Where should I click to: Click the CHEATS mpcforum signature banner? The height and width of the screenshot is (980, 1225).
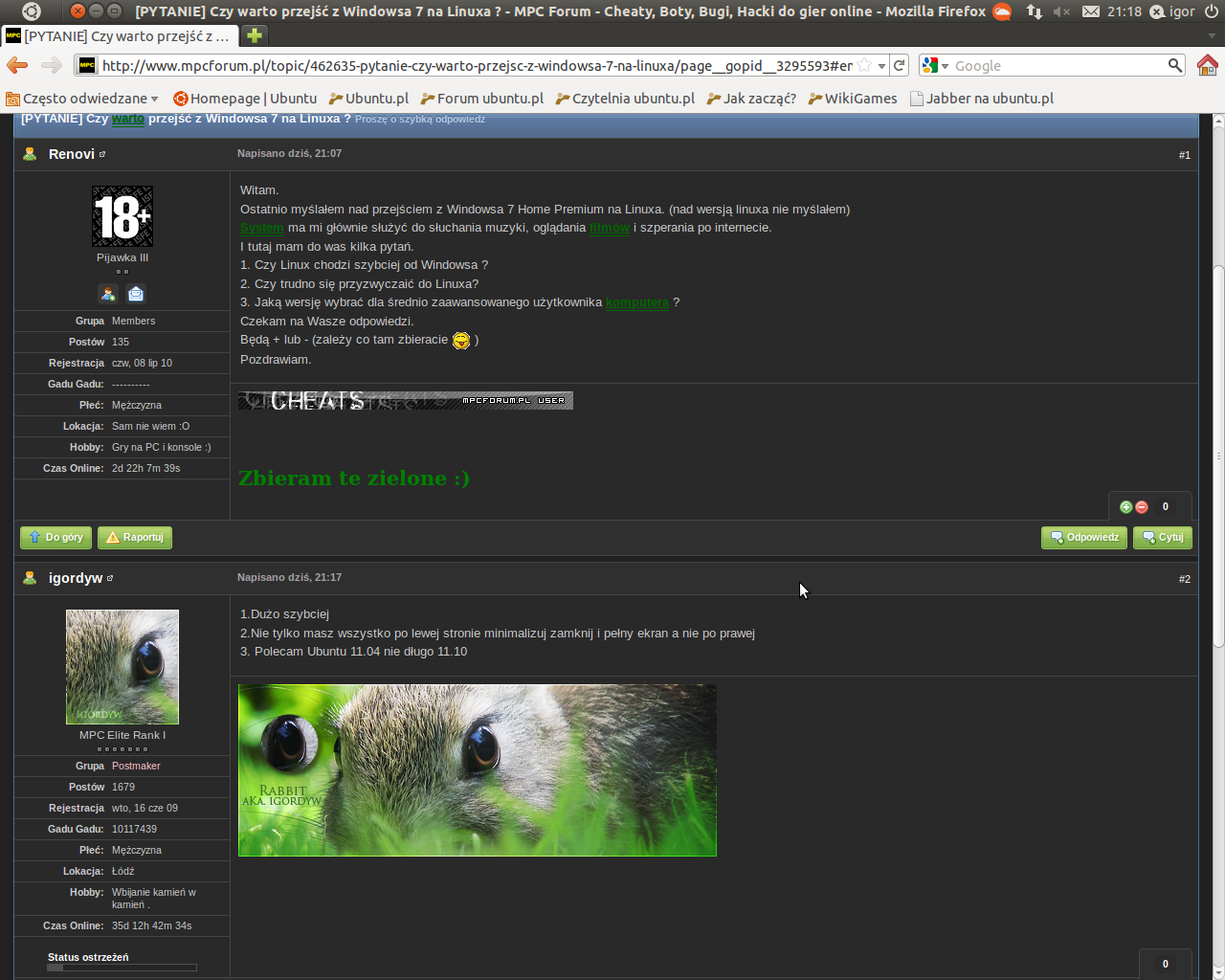[406, 400]
